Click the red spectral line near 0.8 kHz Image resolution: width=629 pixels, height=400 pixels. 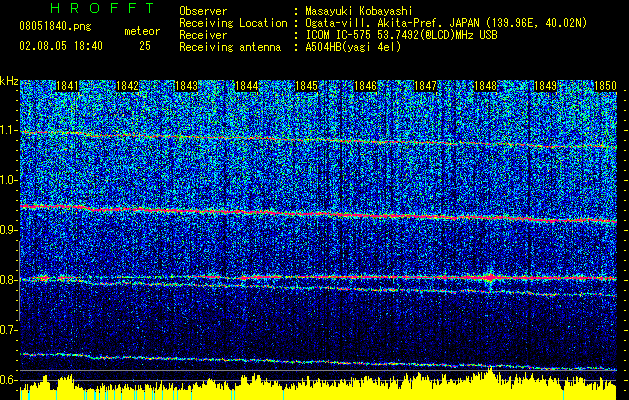[x=300, y=277]
